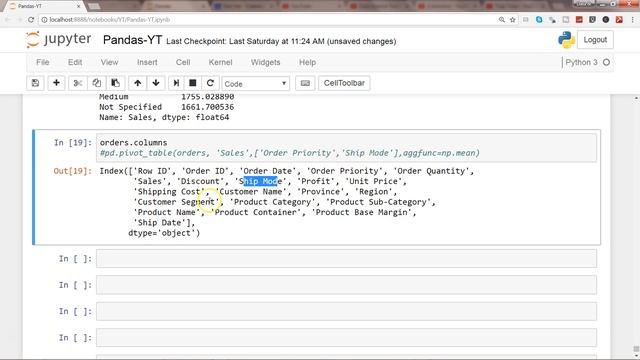This screenshot has width=640, height=360.
Task: Click highlighted 'Ship Mode' text in output
Action: coord(260,181)
